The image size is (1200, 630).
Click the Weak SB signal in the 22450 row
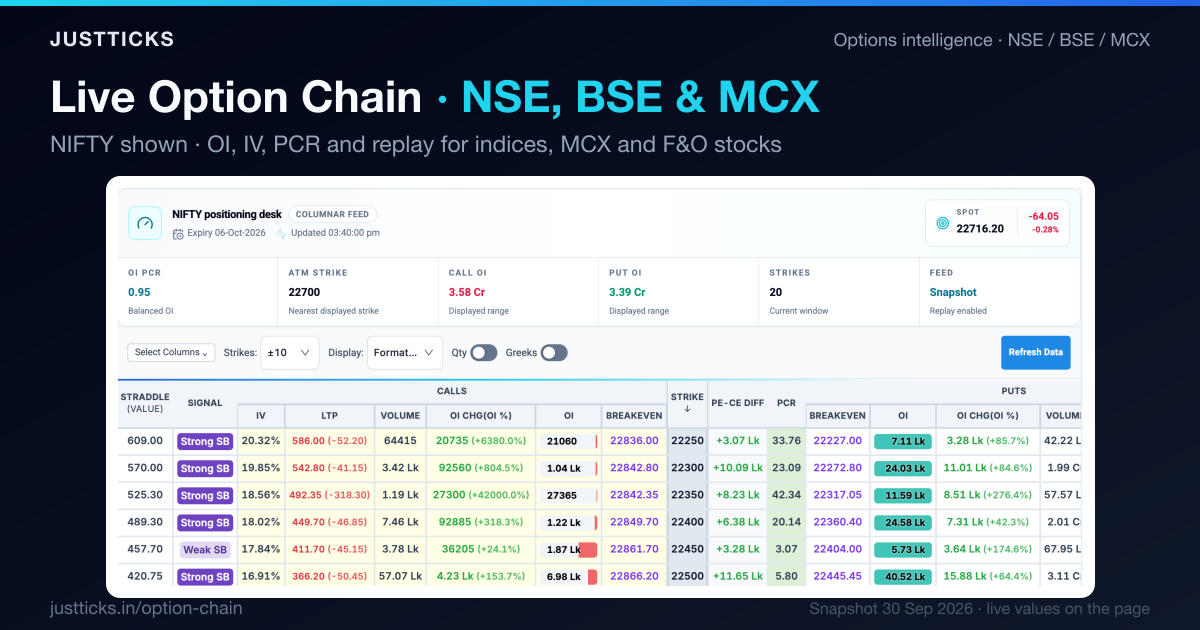[205, 549]
